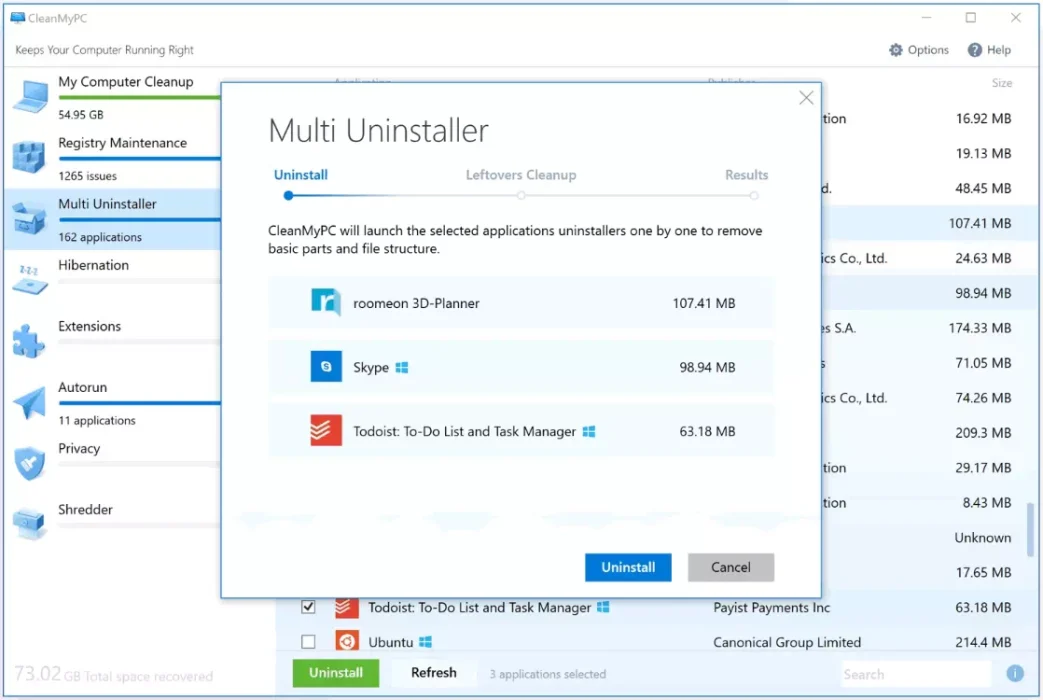Click 'Payist Payments Inc' publisher
This screenshot has width=1043, height=700.
click(x=772, y=608)
